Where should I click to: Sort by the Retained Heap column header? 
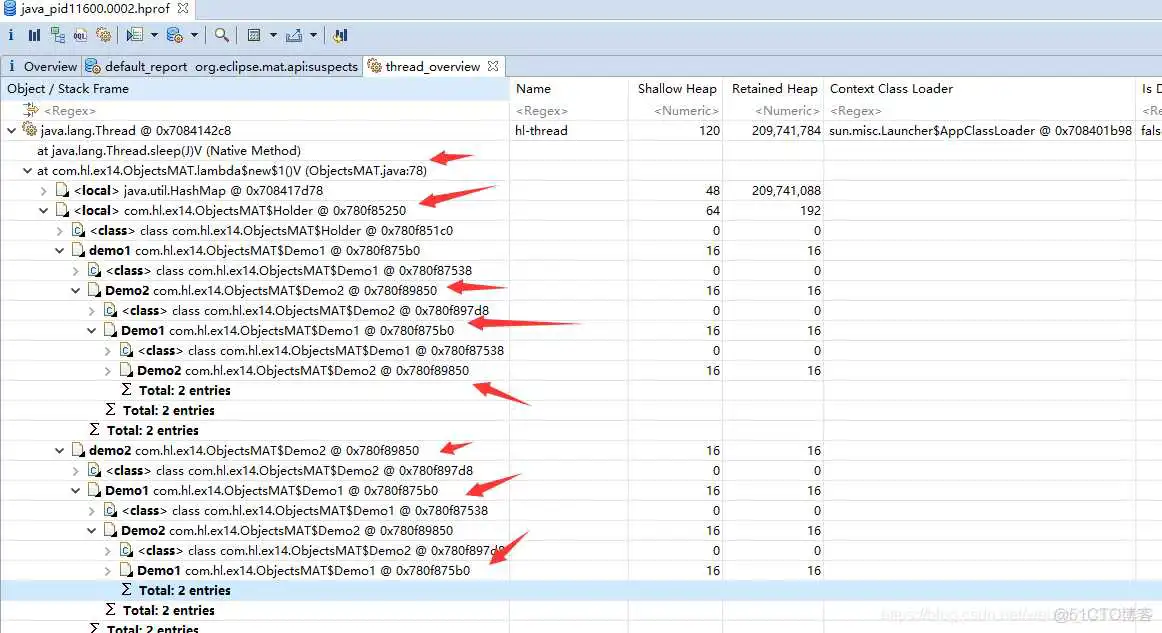774,89
